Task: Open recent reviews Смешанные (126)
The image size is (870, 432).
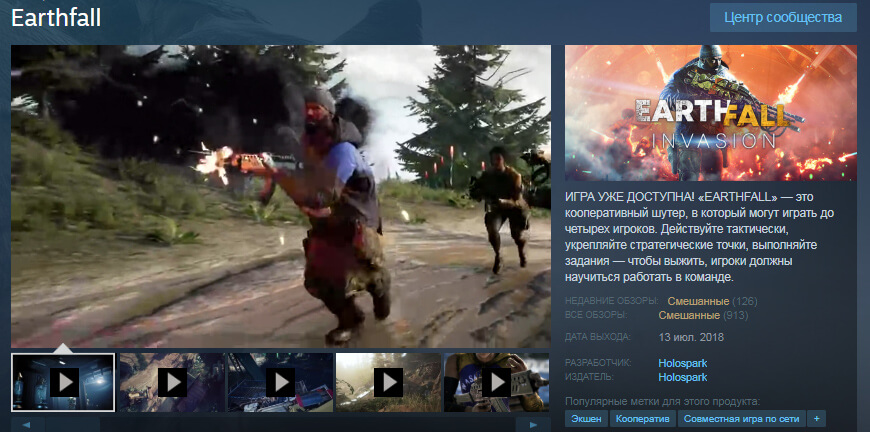Action: 712,301
